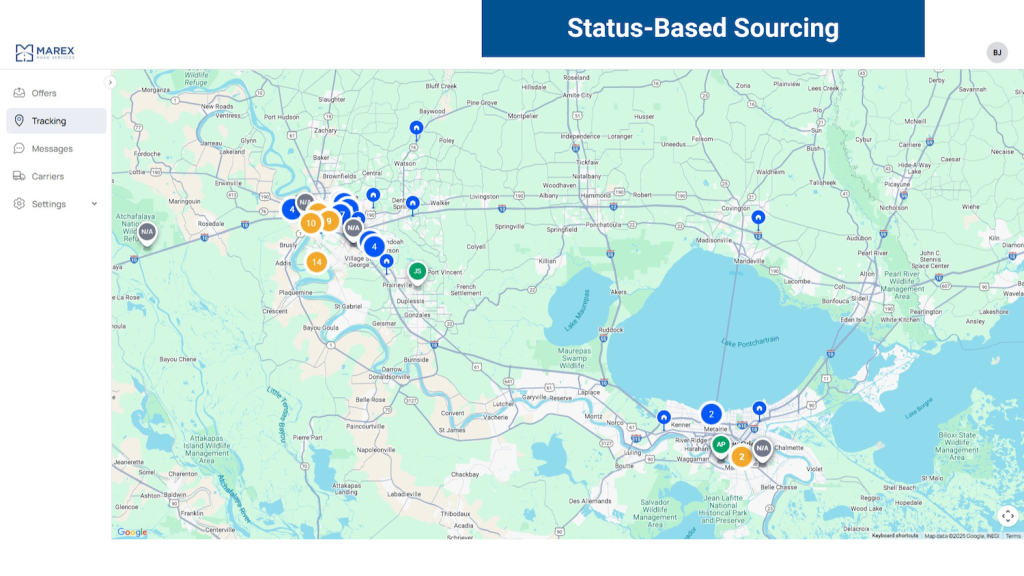The image size is (1024, 576).
Task: Open the BJ user avatar menu
Action: pos(996,52)
